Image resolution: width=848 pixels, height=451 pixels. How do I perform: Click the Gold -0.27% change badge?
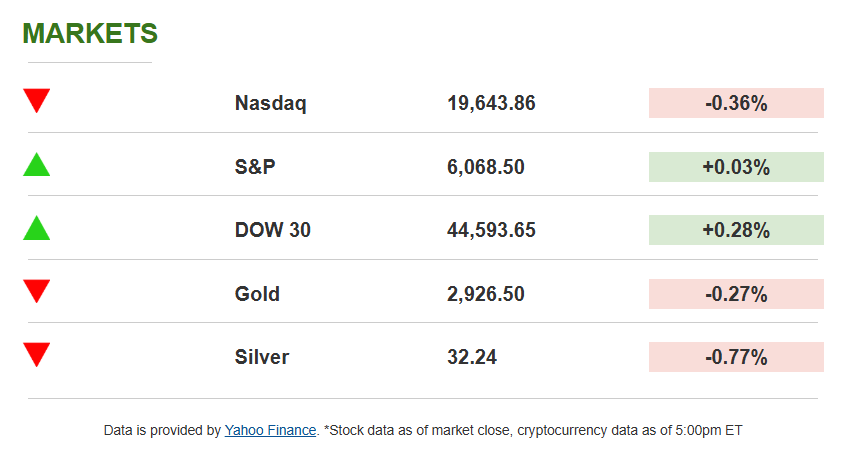pos(736,294)
